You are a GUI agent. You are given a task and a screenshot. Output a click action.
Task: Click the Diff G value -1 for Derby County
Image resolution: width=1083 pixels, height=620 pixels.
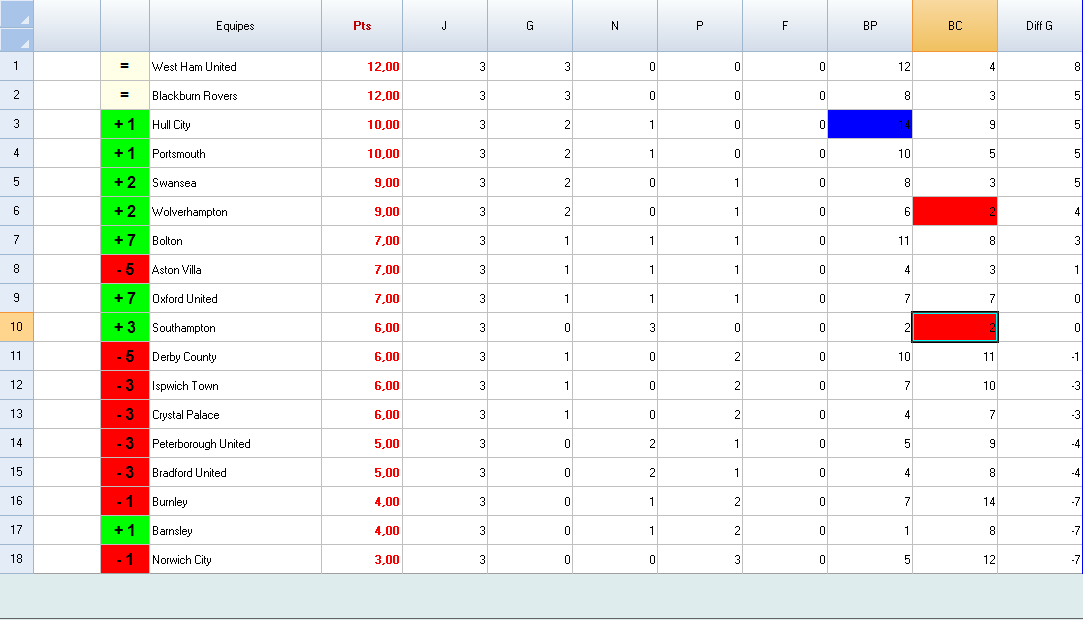pyautogui.click(x=1040, y=356)
